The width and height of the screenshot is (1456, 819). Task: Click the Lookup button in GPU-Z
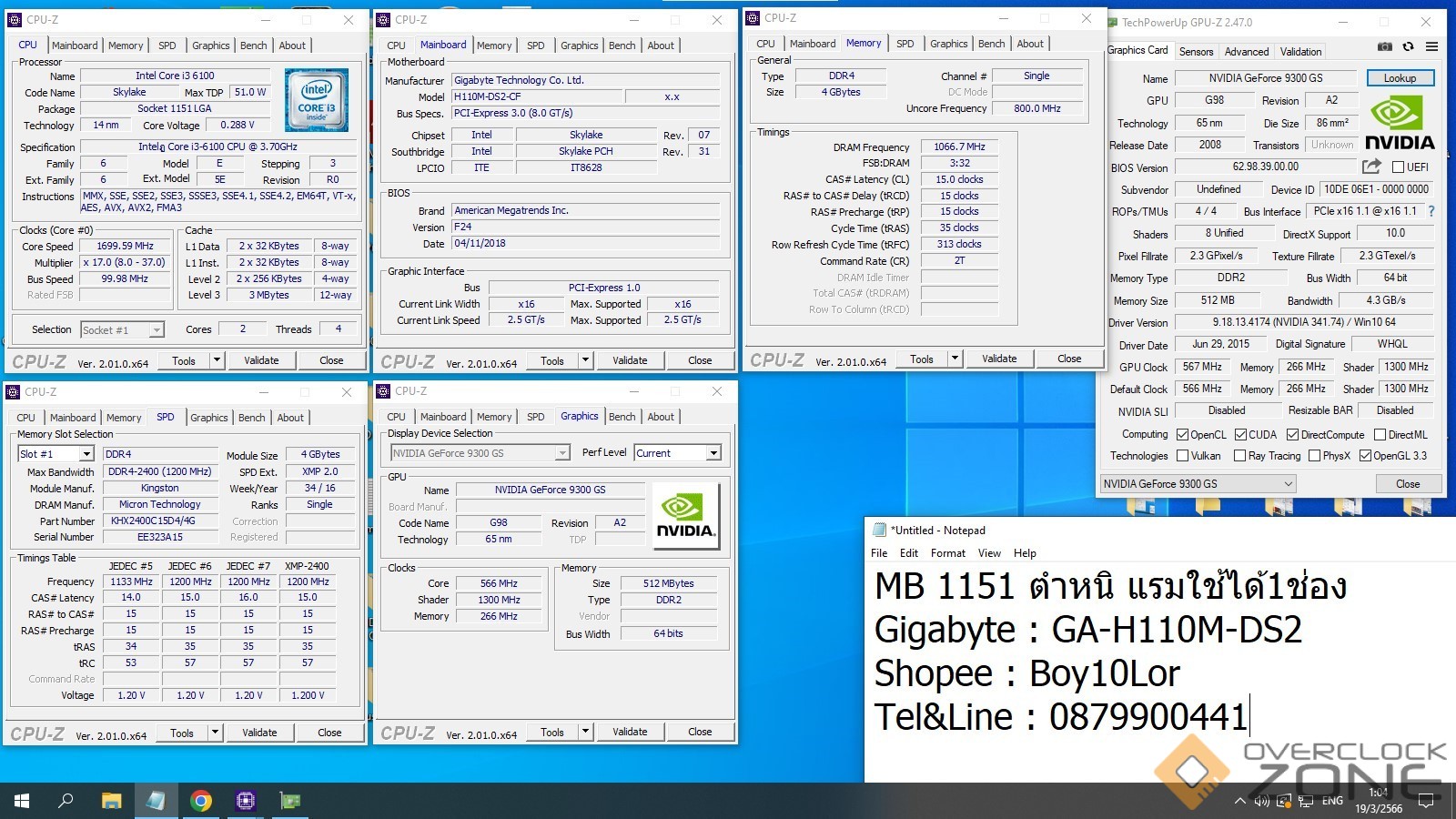pyautogui.click(x=1400, y=78)
